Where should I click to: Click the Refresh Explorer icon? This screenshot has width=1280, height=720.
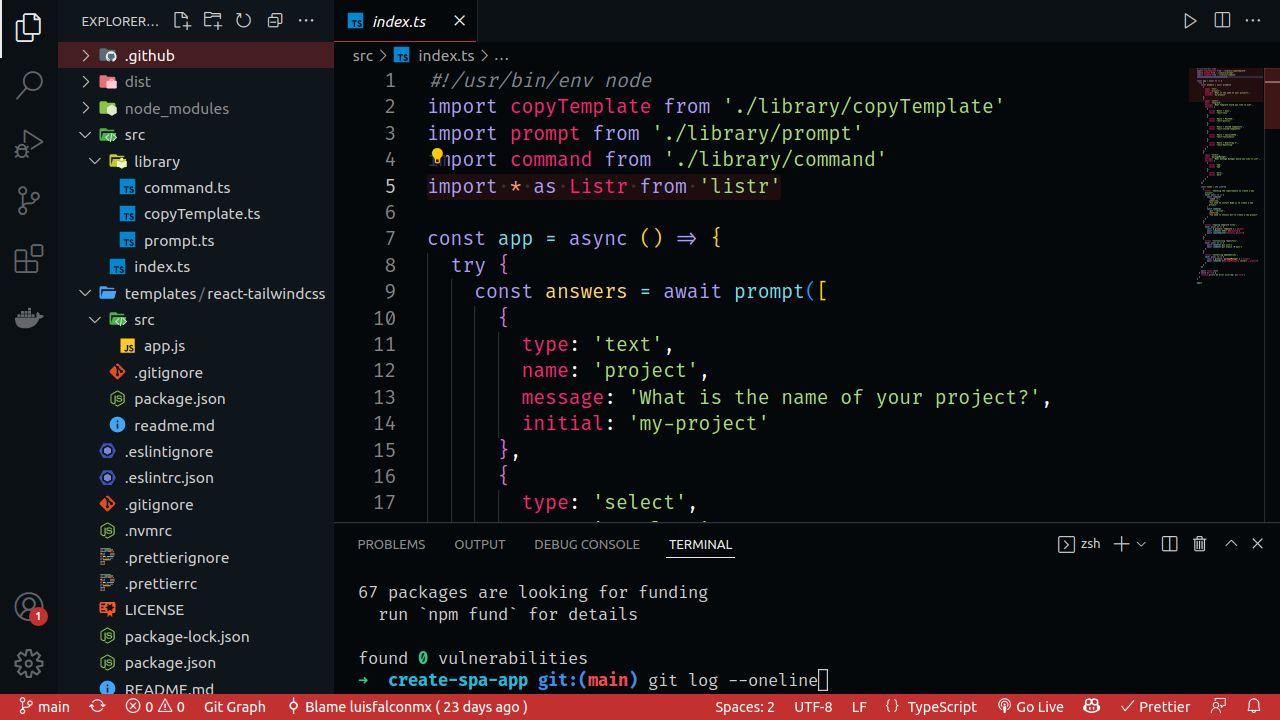pos(243,20)
